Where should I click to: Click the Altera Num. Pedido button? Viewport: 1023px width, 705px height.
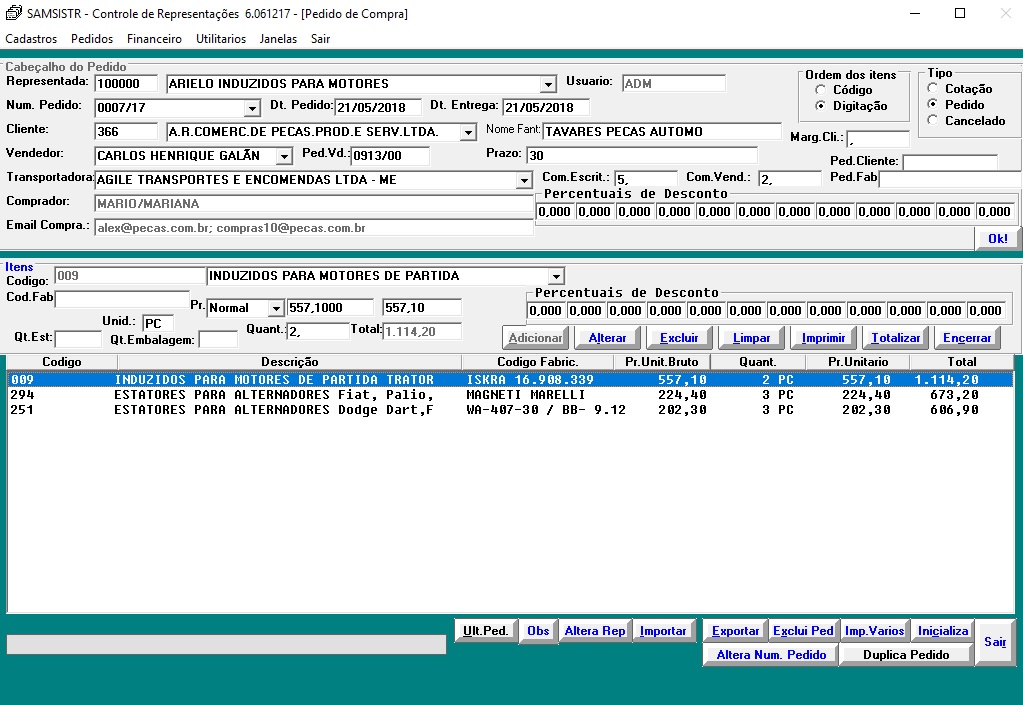coord(771,655)
